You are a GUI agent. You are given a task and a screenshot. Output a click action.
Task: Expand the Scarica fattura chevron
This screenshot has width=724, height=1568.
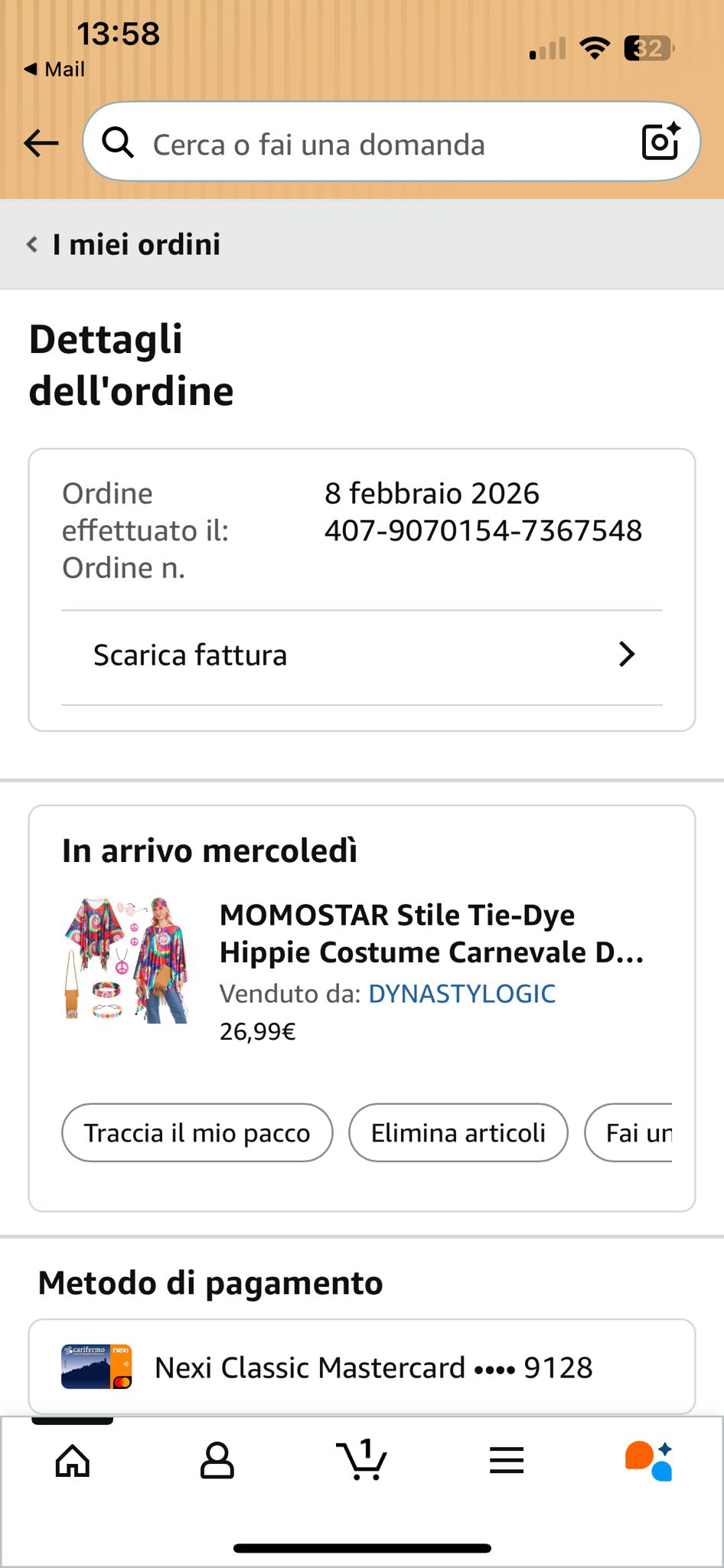pos(627,655)
